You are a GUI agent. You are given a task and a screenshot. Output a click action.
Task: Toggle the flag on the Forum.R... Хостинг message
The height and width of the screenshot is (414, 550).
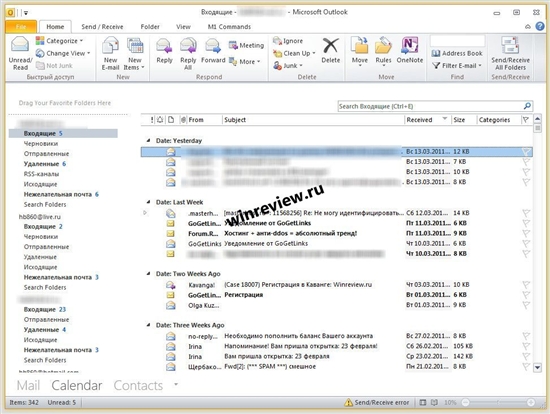525,234
